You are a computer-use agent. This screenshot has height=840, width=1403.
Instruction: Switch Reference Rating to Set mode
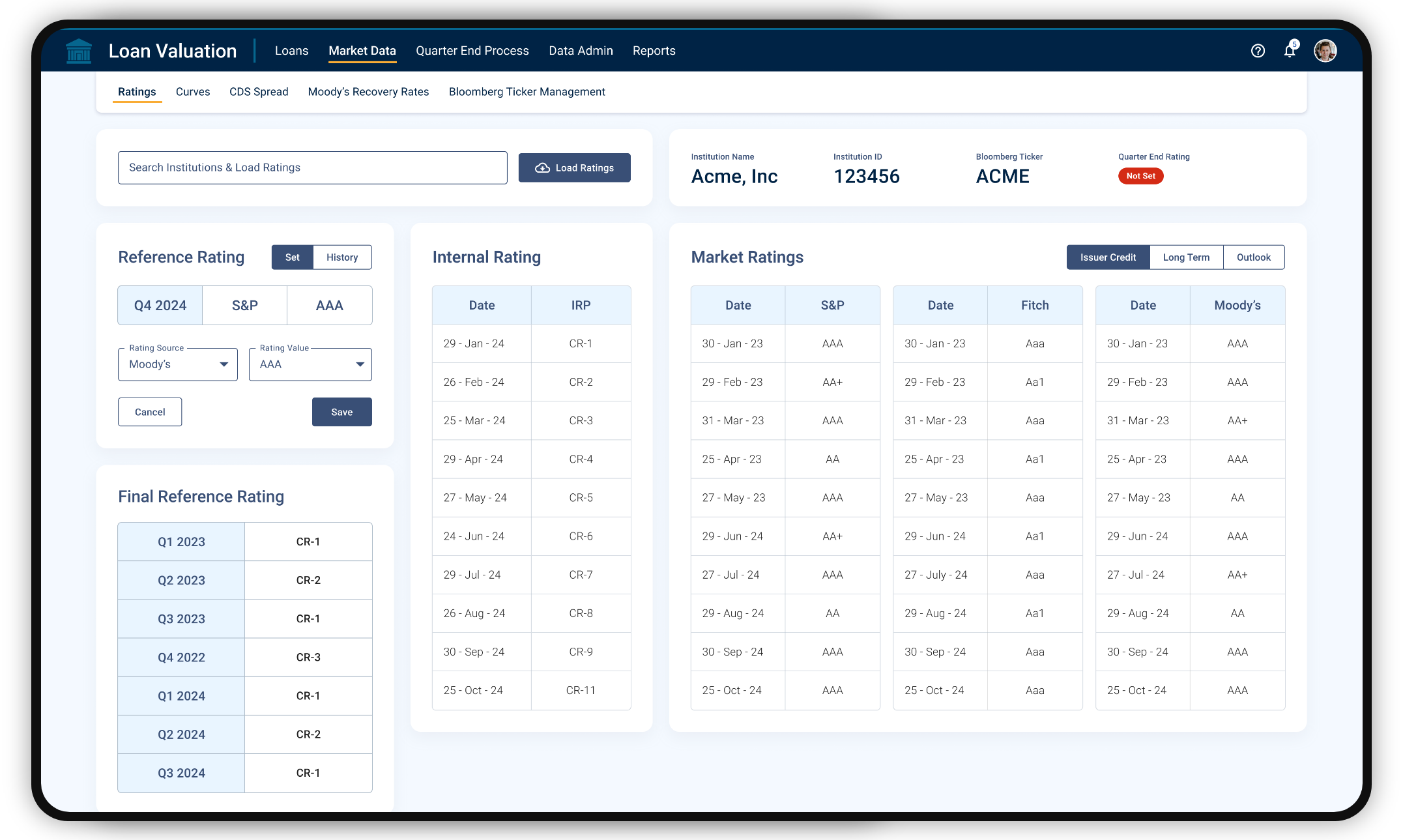[x=293, y=257]
